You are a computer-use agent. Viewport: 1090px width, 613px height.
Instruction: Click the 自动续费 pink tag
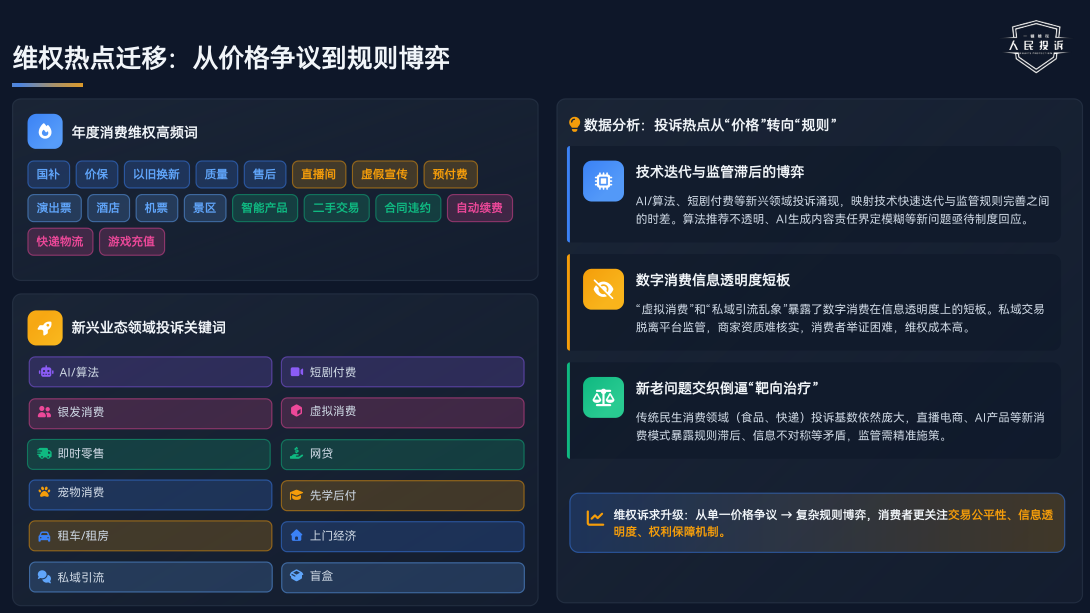[480, 208]
